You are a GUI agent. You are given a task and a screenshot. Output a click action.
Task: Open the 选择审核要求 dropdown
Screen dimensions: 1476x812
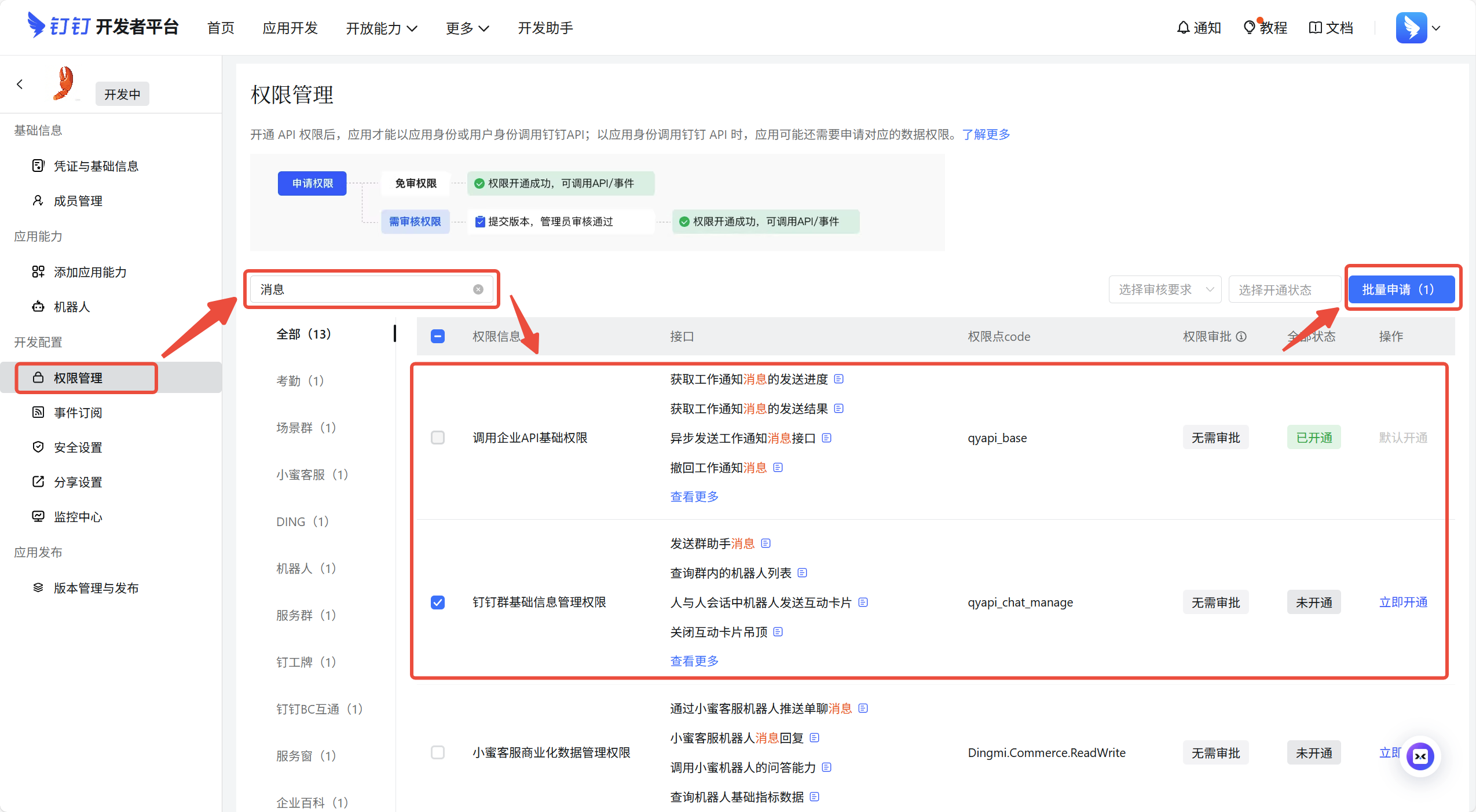pos(1164,289)
